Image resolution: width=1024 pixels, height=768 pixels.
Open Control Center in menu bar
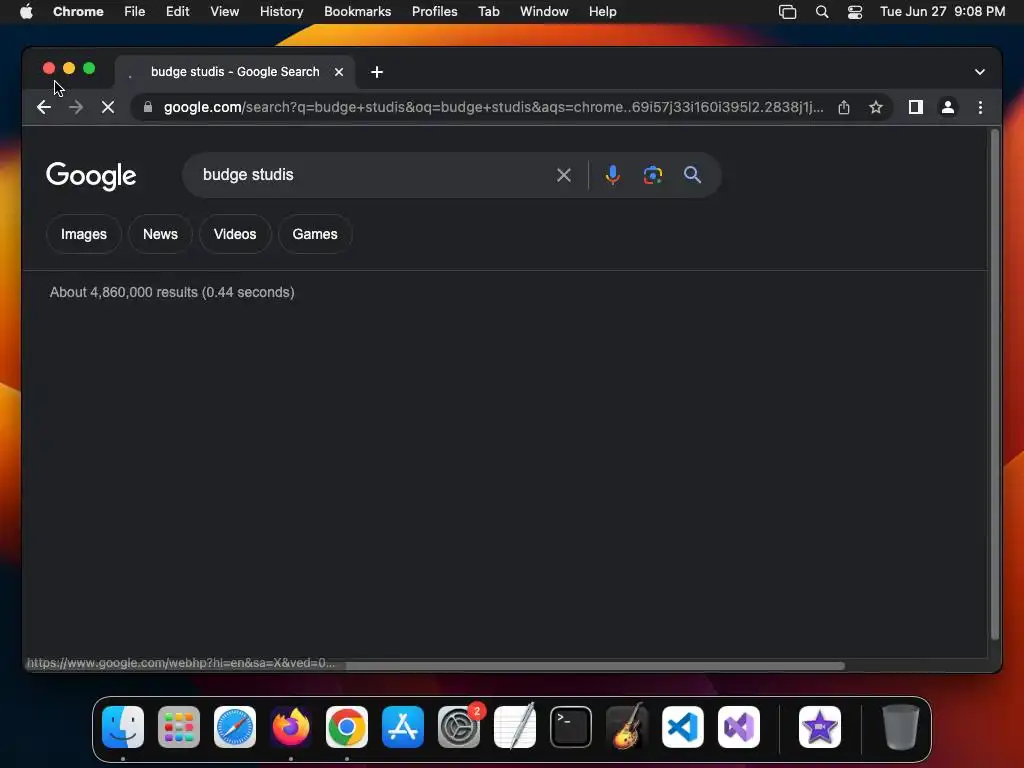click(855, 12)
